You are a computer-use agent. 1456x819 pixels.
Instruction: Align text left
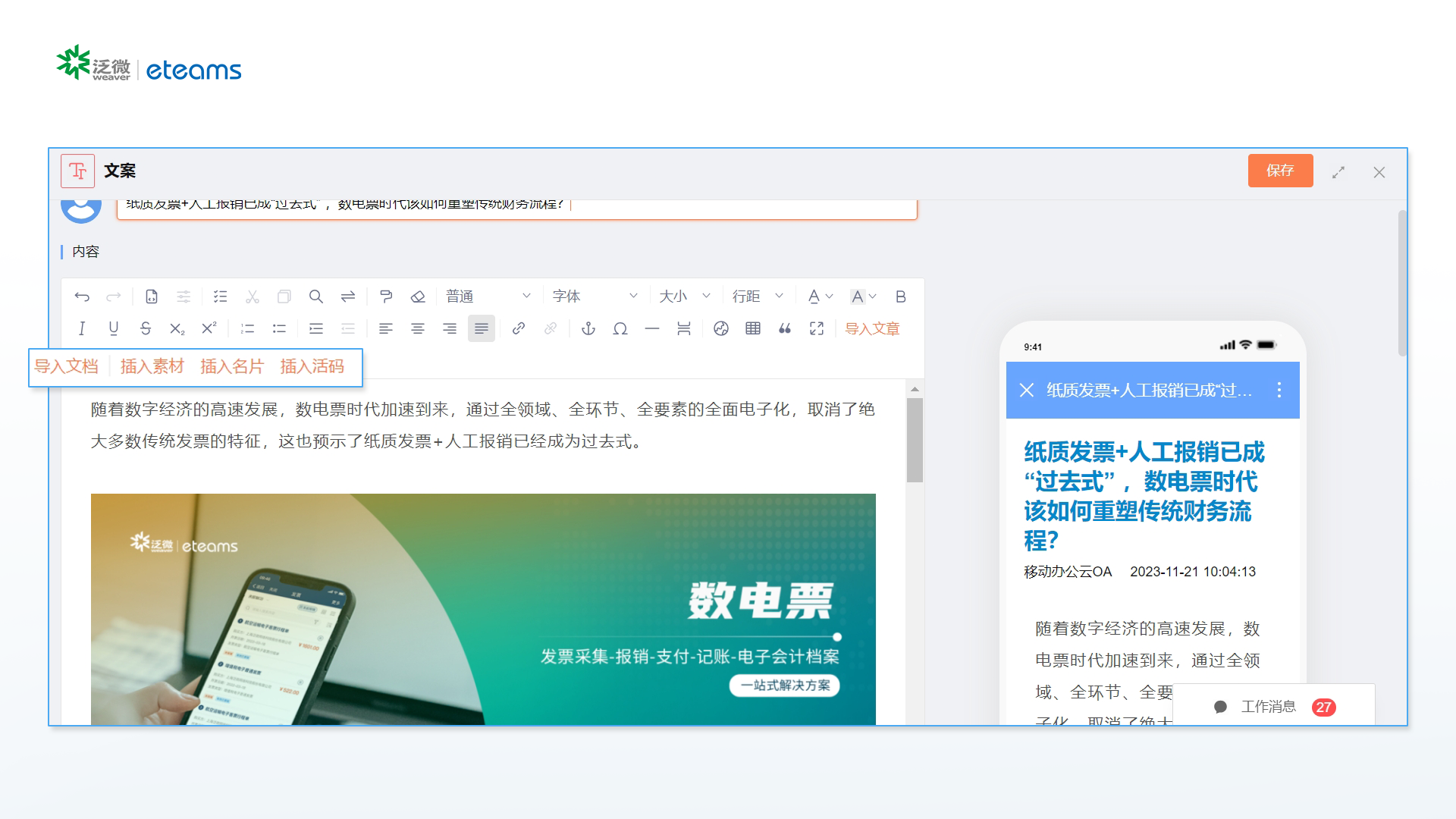coord(386,328)
